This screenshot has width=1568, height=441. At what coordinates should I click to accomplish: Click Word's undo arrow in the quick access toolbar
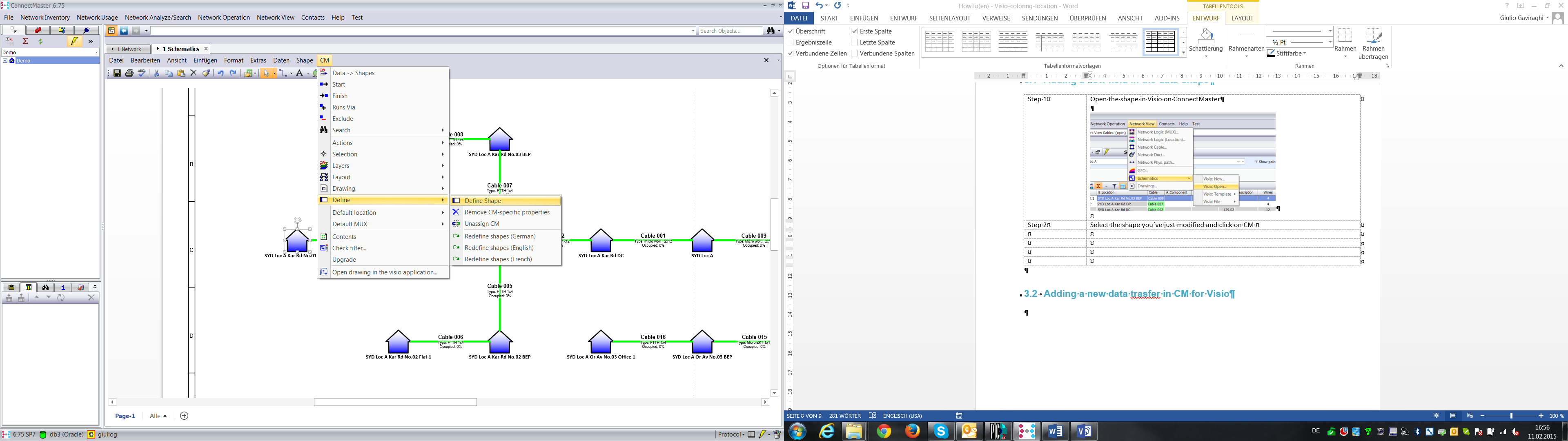point(819,5)
